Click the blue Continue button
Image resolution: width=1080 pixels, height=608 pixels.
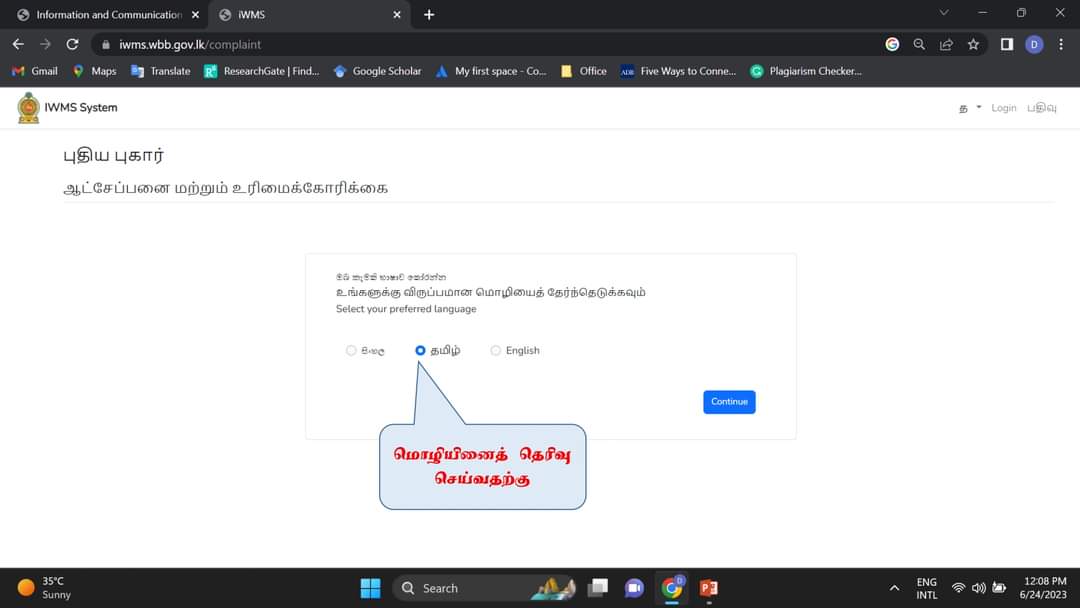tap(729, 402)
